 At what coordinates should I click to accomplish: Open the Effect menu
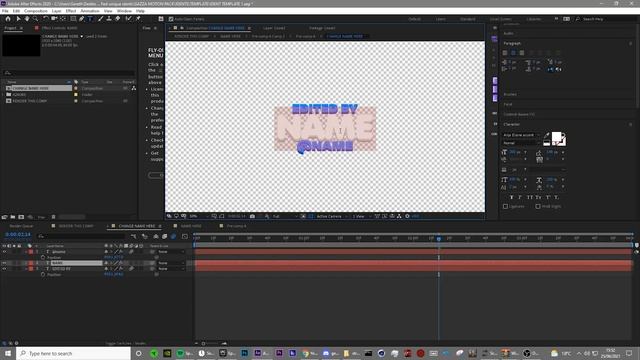click(x=71, y=11)
